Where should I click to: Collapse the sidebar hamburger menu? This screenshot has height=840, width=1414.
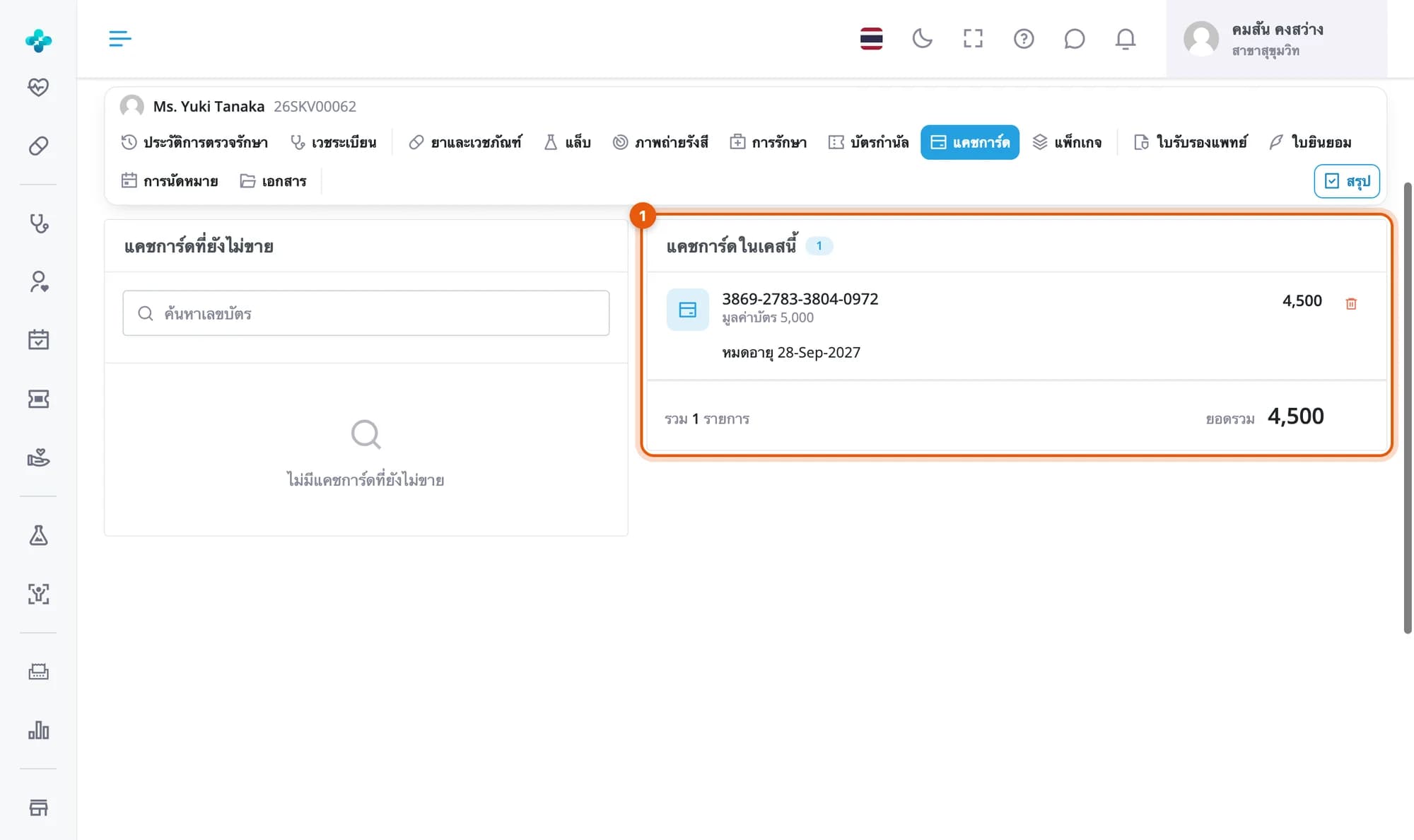pyautogui.click(x=119, y=38)
